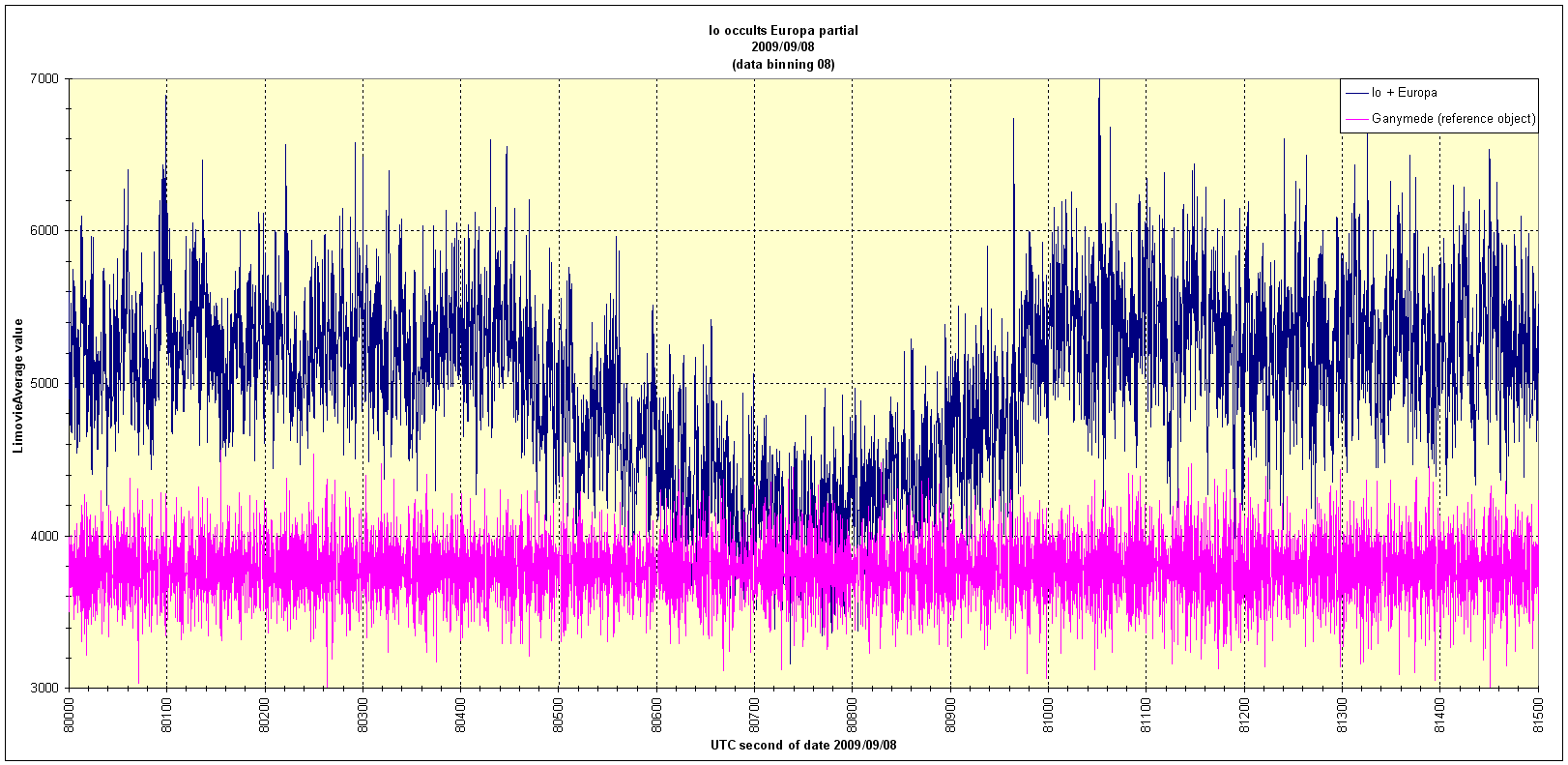Select the '(data binning 08)' subtitle line
Viewport: 1568px width, 765px height.
click(783, 64)
